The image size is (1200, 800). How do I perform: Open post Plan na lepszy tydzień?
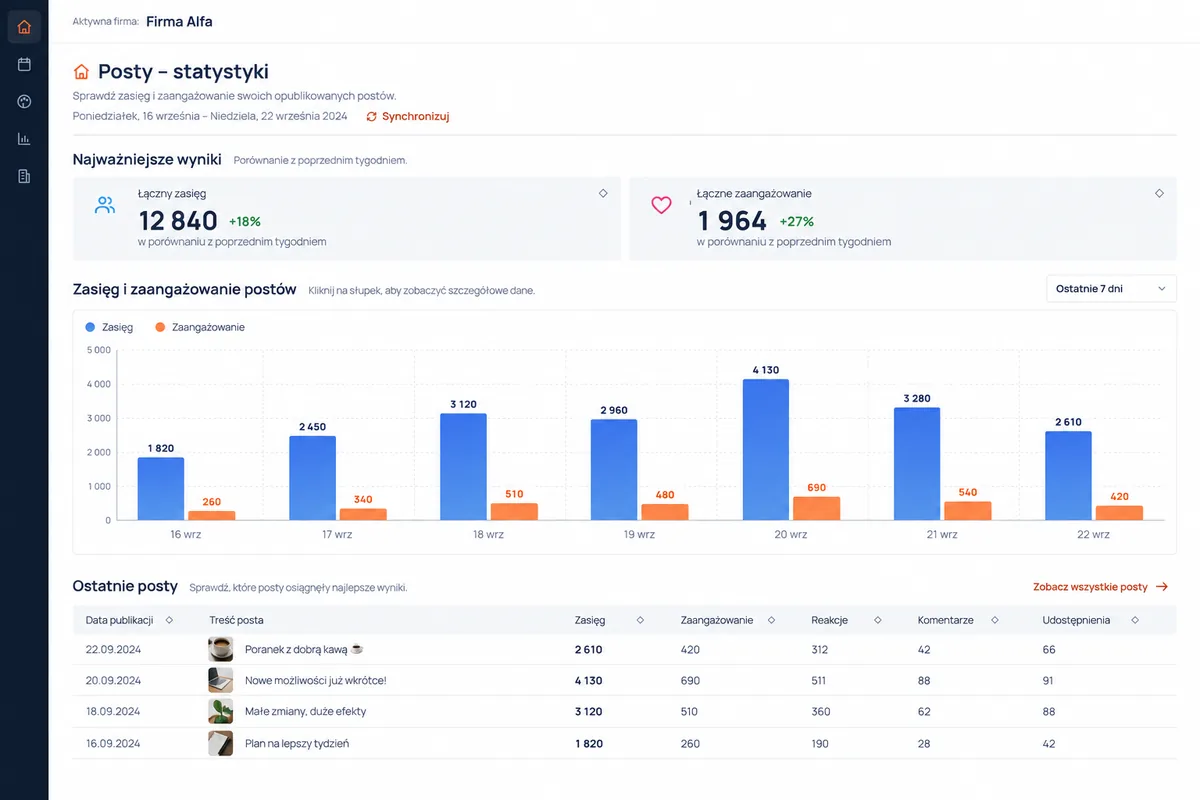point(297,744)
